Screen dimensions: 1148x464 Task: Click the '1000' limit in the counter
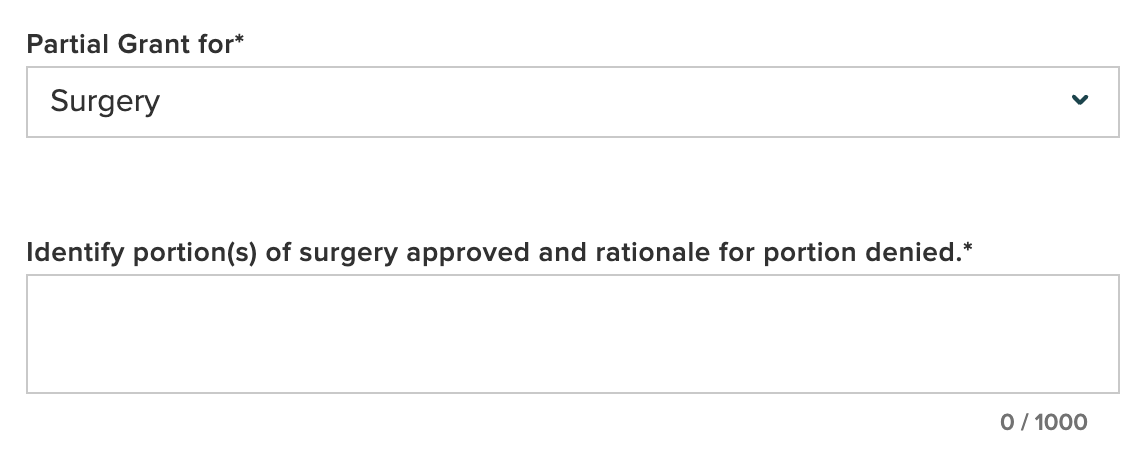tap(1061, 422)
